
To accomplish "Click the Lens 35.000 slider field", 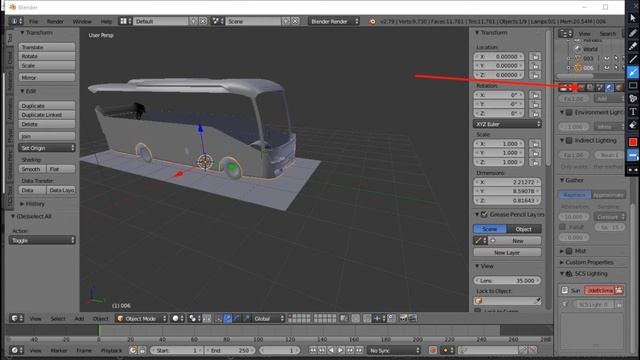I will (507, 280).
